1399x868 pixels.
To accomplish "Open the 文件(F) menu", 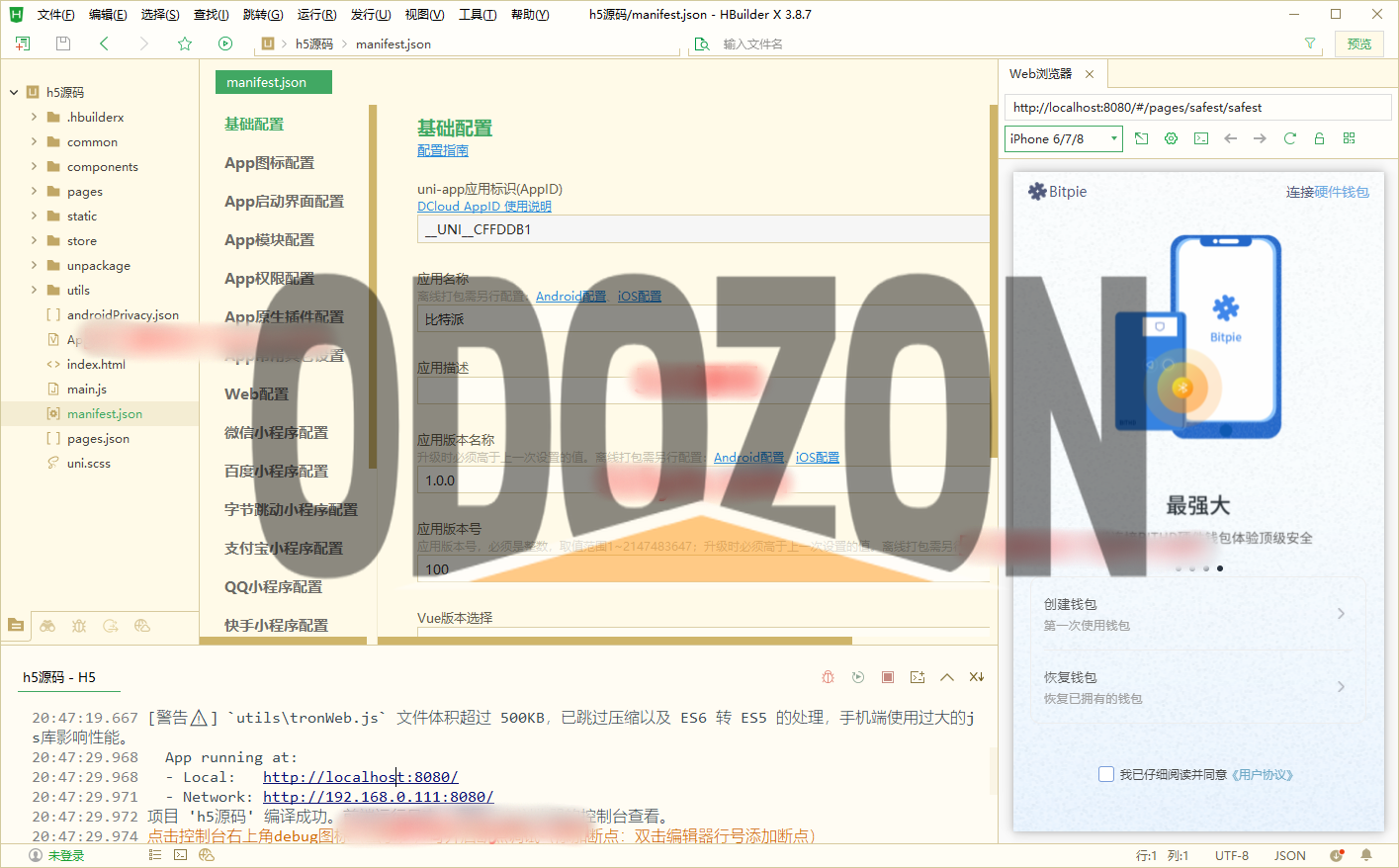I will (x=55, y=14).
